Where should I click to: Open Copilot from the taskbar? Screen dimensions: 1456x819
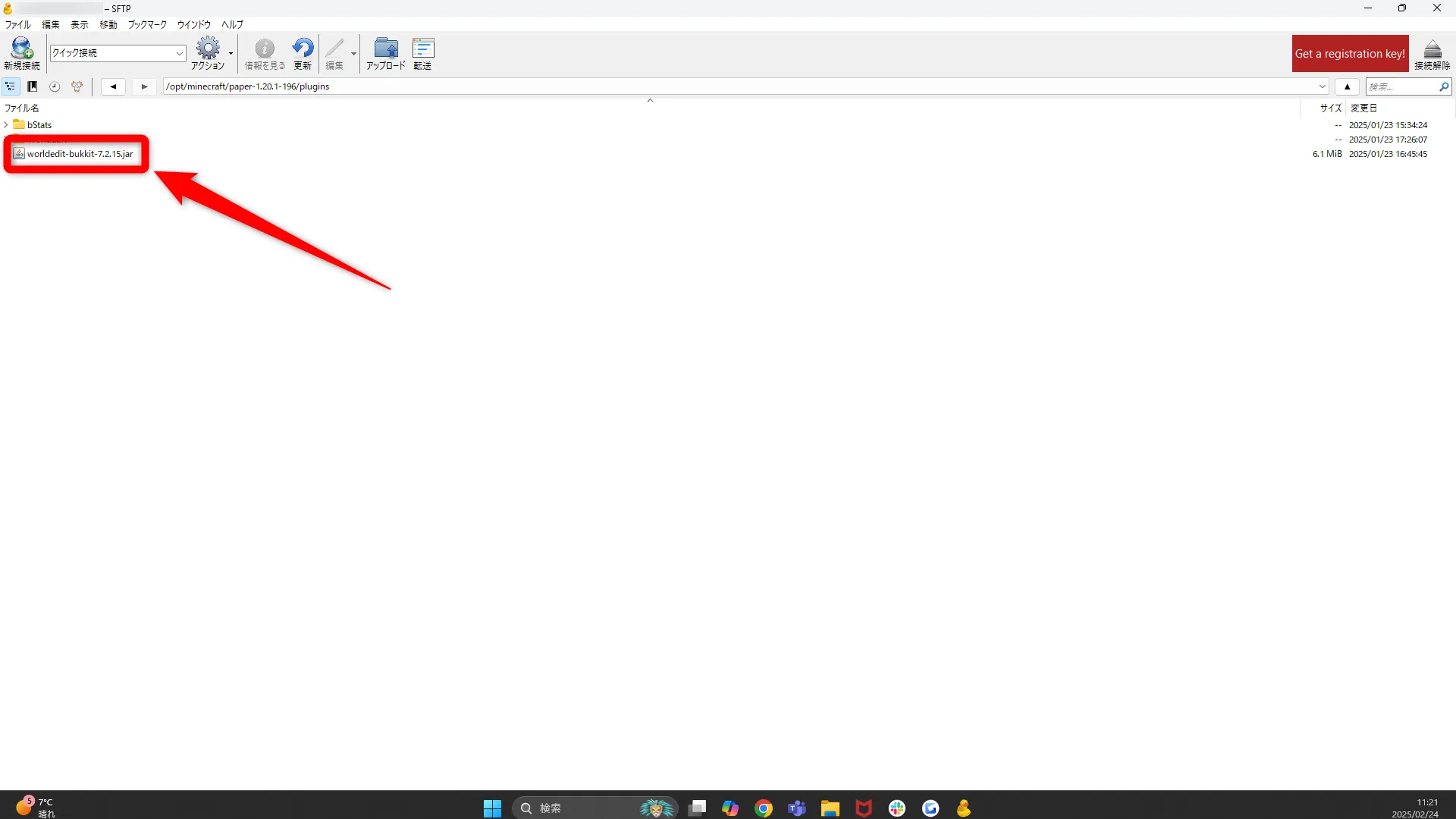click(x=730, y=808)
